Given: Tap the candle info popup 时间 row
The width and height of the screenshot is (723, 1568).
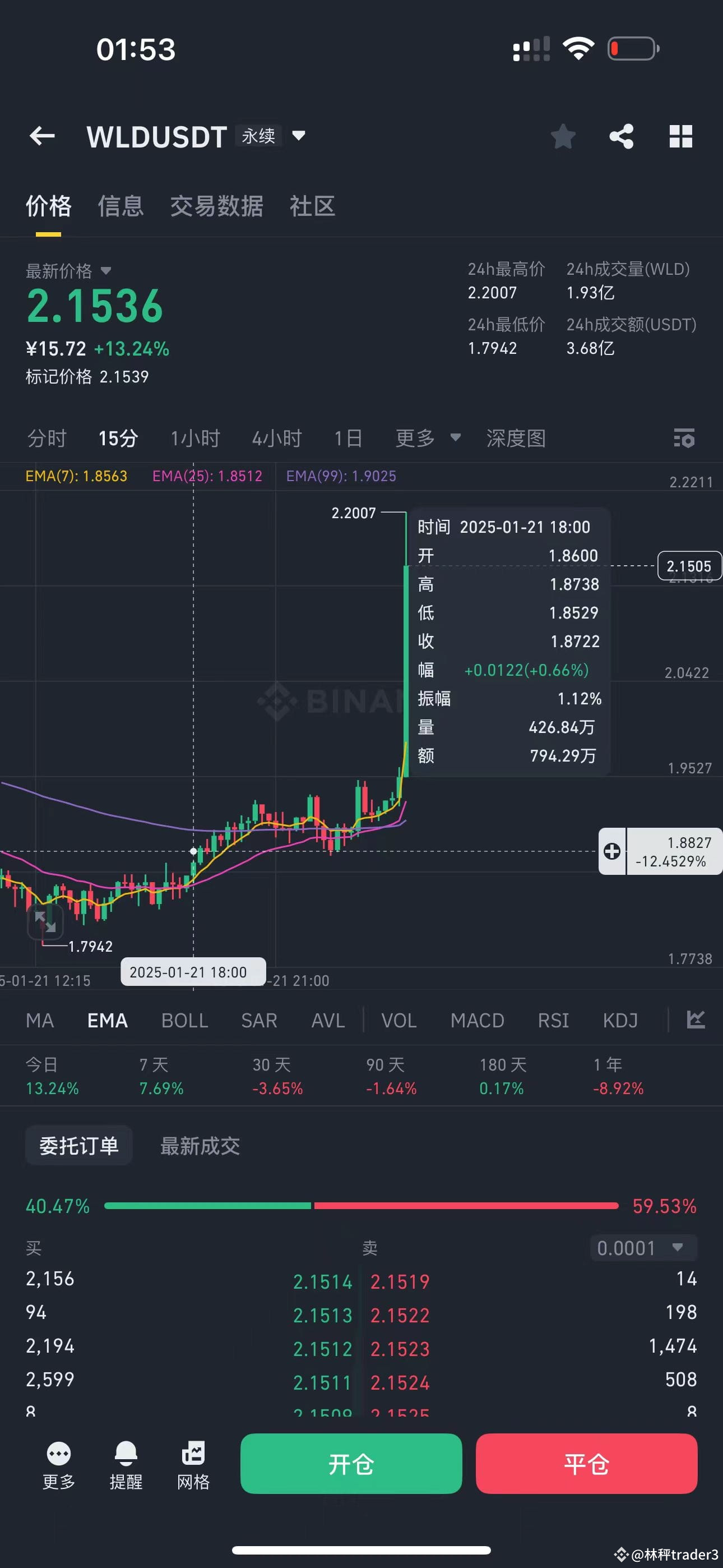Looking at the screenshot, I should pos(504,527).
